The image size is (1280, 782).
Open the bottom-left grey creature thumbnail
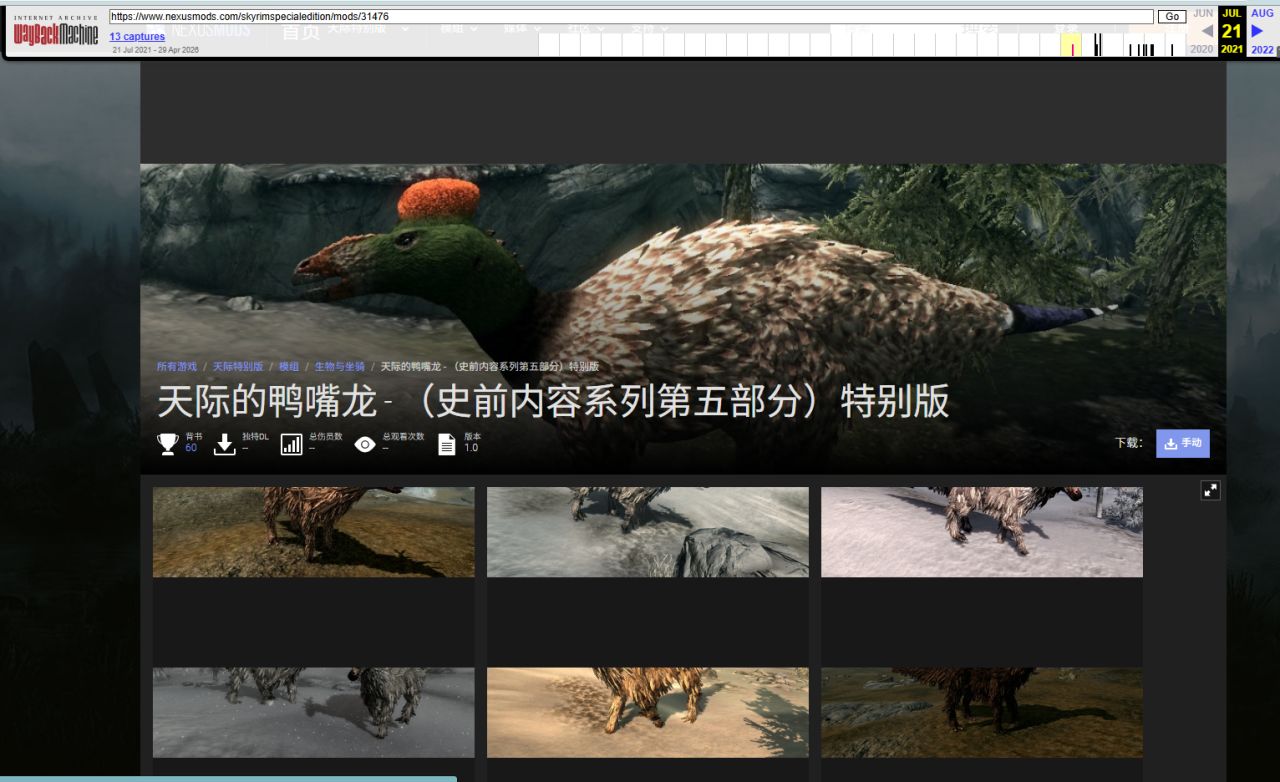click(314, 713)
